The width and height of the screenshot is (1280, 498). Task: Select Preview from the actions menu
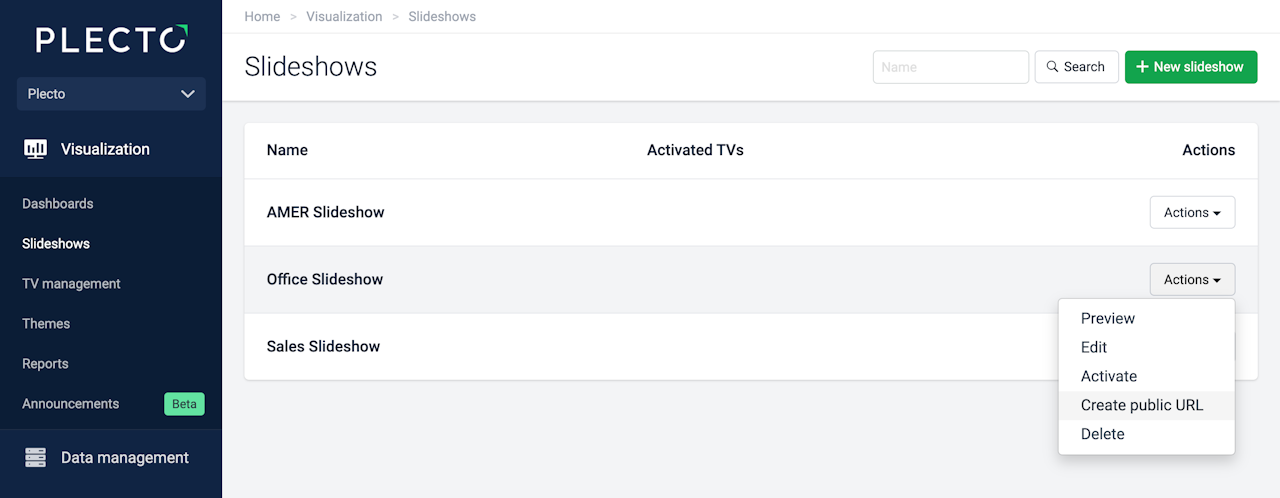pyautogui.click(x=1108, y=319)
